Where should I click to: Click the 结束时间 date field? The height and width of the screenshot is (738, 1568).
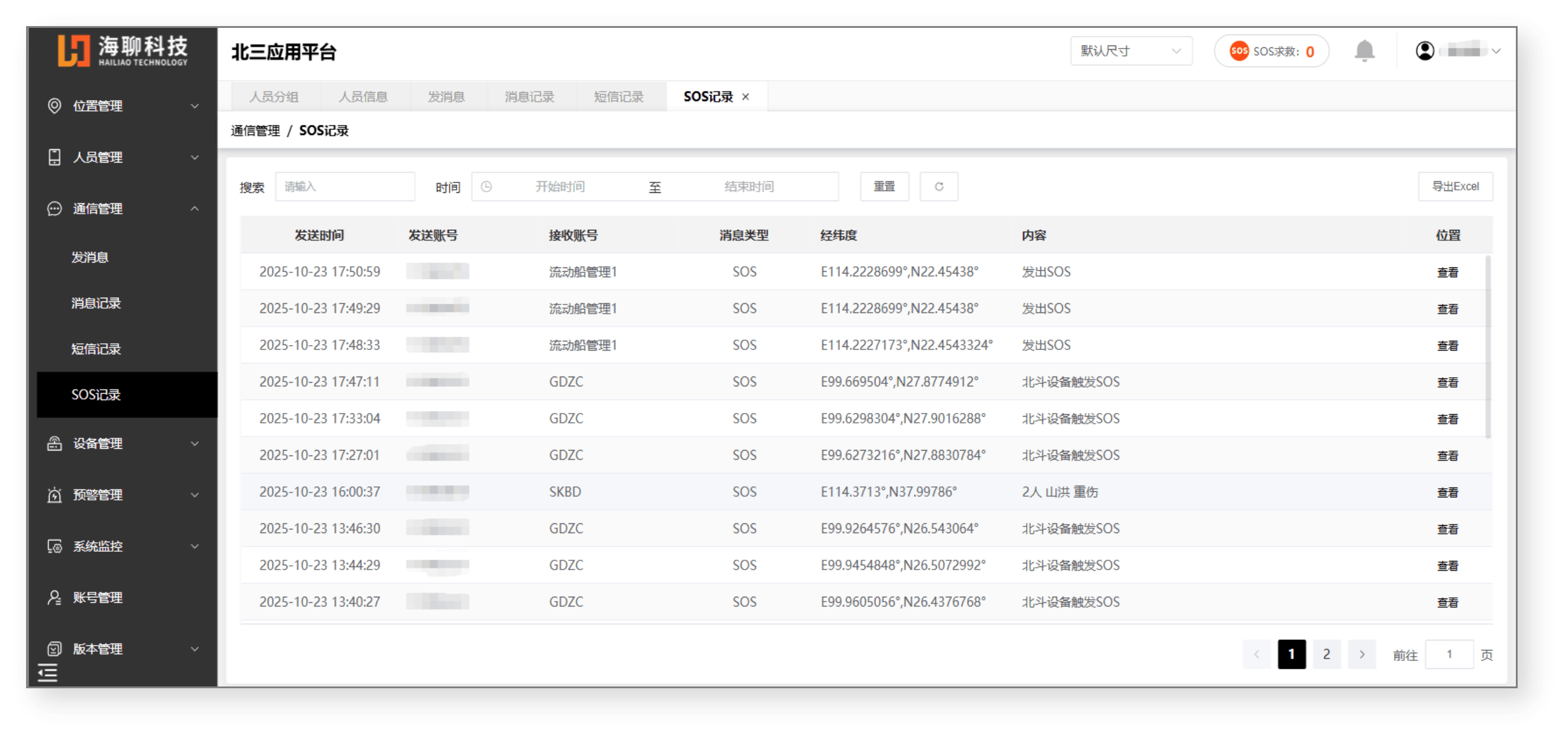tap(749, 187)
